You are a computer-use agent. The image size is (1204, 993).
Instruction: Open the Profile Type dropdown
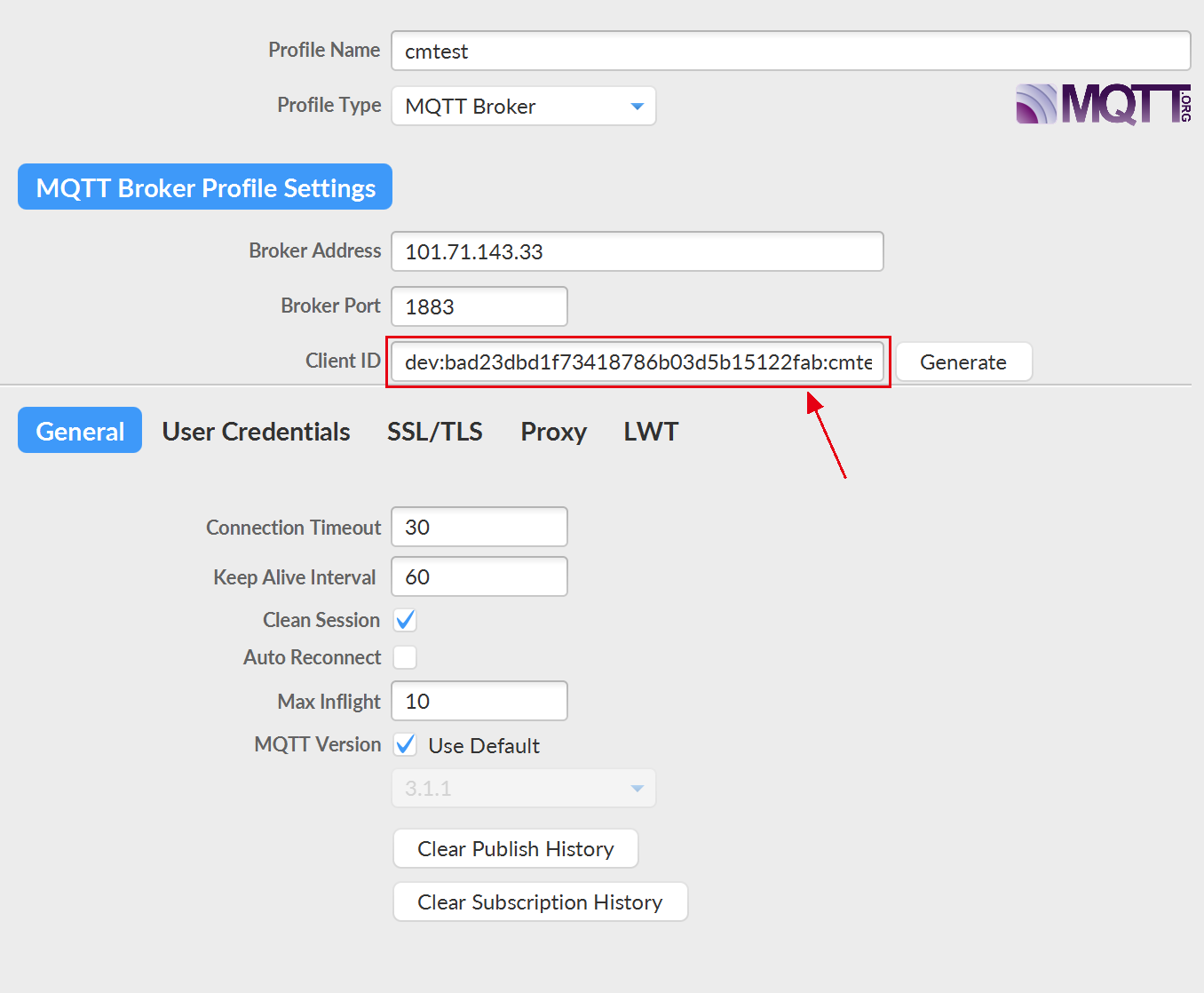pos(523,107)
